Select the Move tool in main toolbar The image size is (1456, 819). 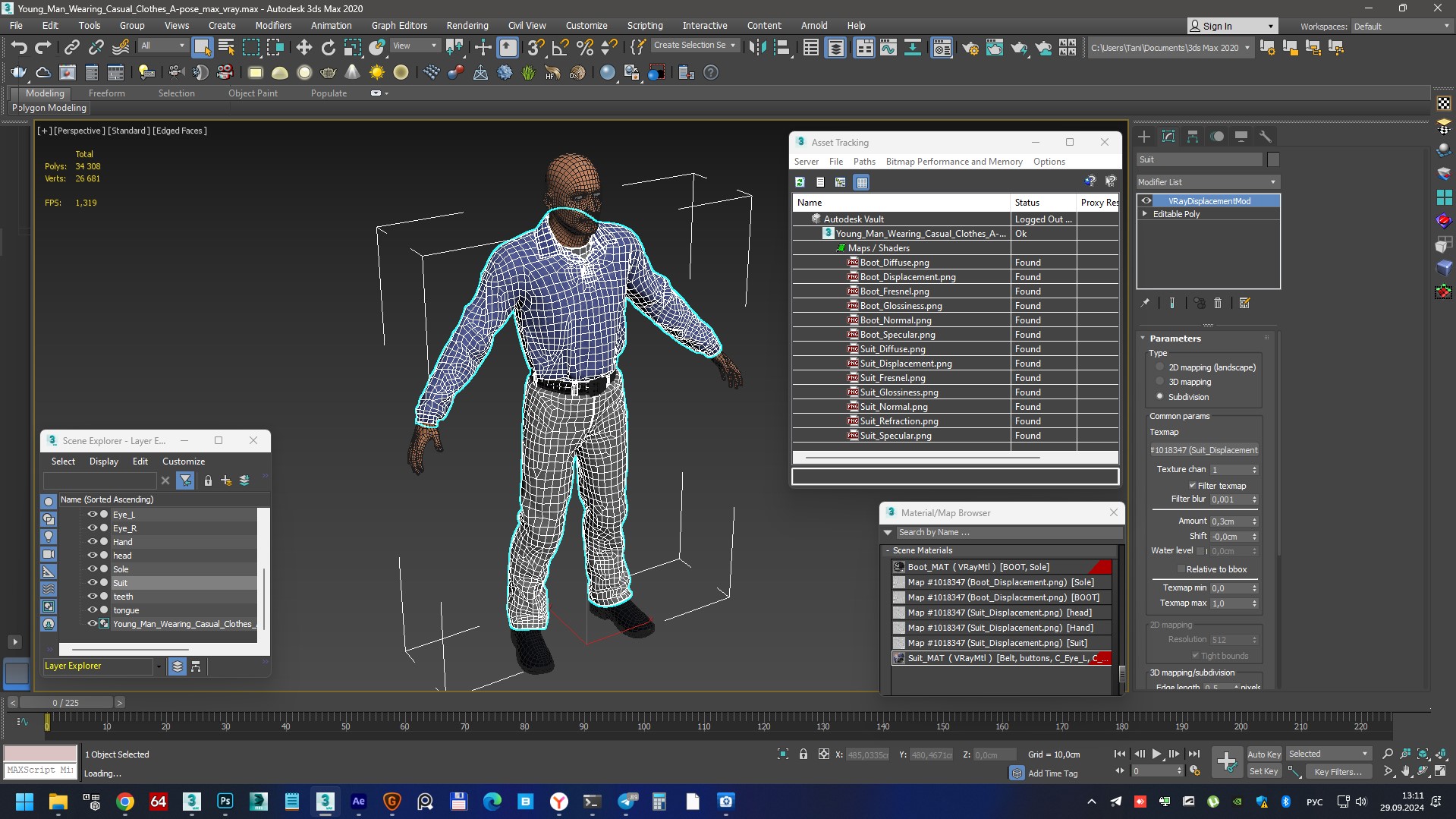[x=303, y=48]
